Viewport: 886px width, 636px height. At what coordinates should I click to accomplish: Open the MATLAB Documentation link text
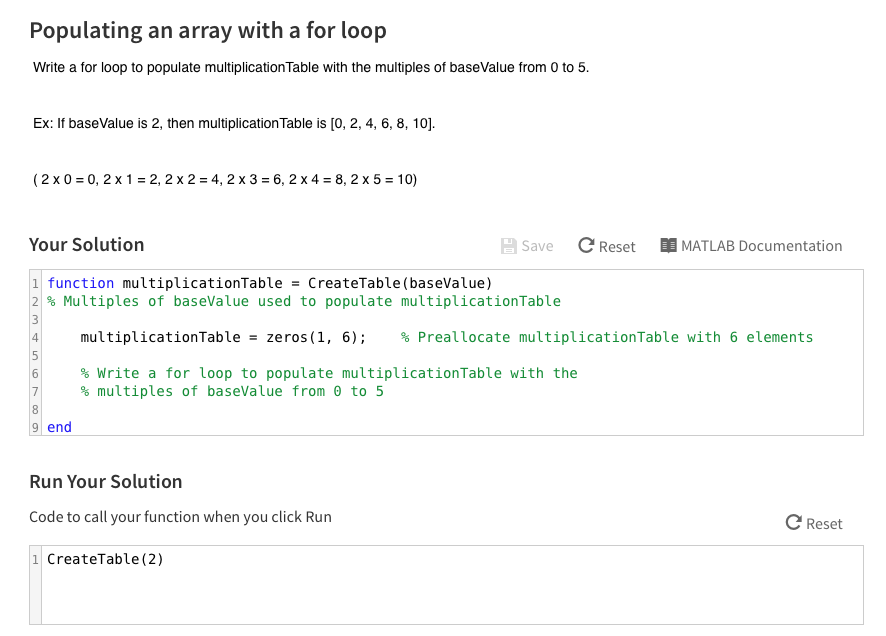(x=761, y=246)
